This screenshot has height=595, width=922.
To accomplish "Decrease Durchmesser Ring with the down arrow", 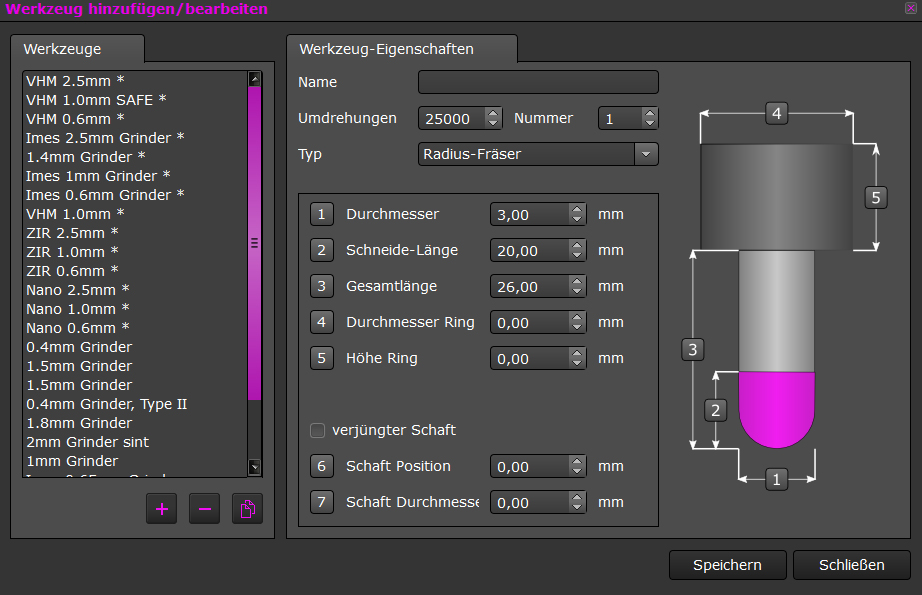I will (x=577, y=327).
